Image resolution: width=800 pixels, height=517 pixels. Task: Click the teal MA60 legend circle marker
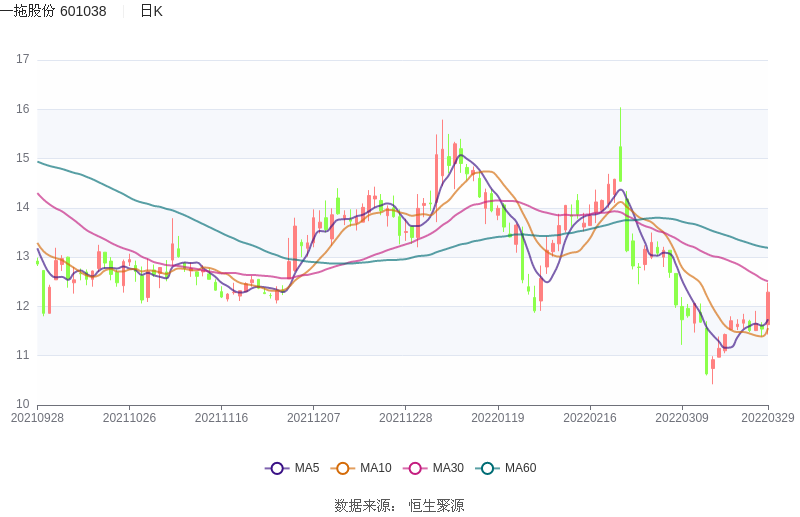487,468
